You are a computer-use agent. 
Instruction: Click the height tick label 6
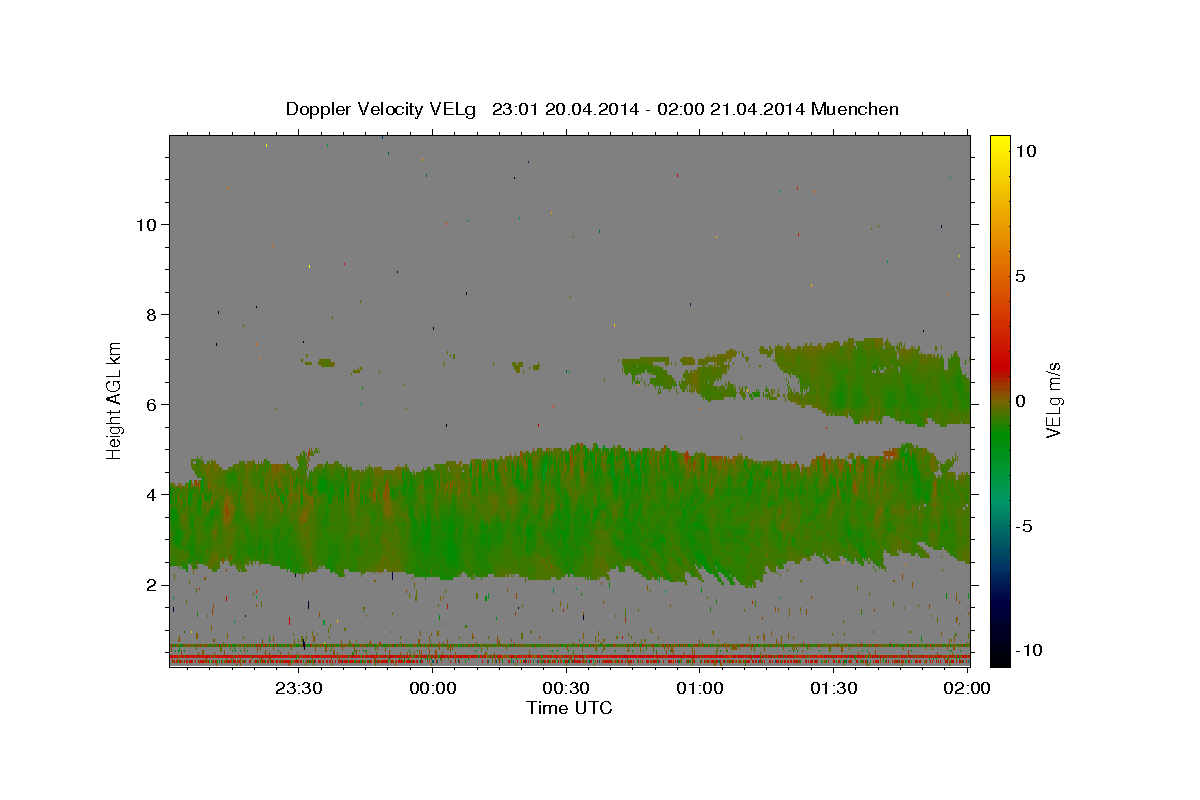[x=151, y=404]
